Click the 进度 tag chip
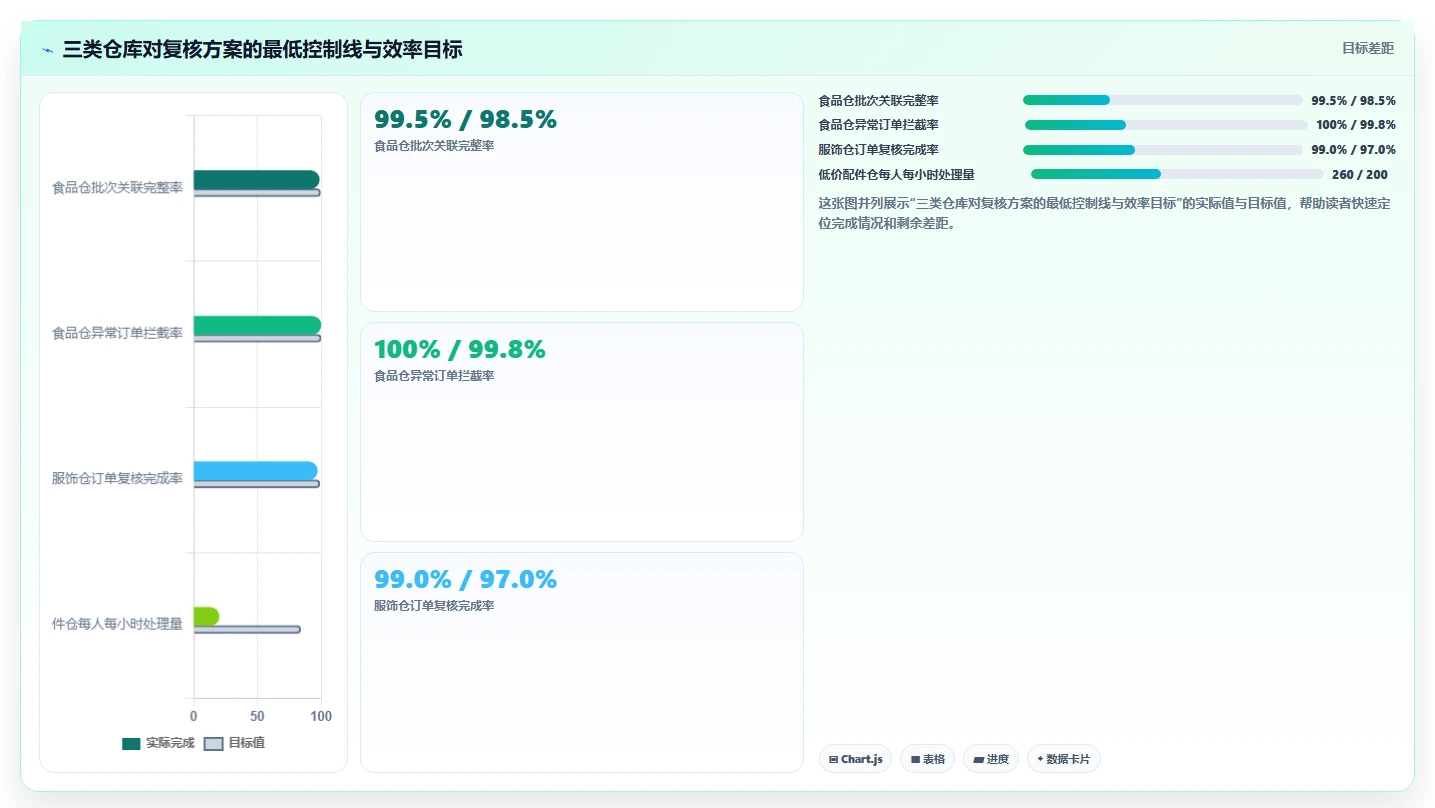The width and height of the screenshot is (1435, 808). pos(991,759)
